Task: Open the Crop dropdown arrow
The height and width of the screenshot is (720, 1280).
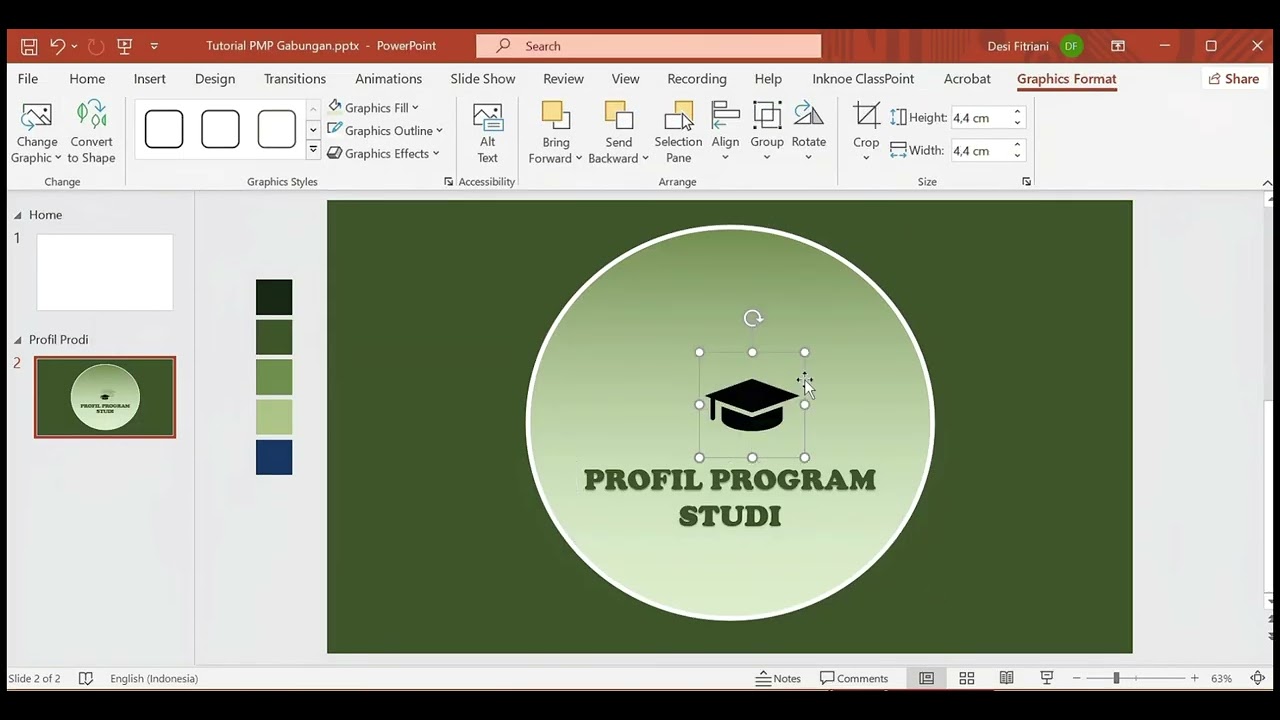Action: coord(866,158)
